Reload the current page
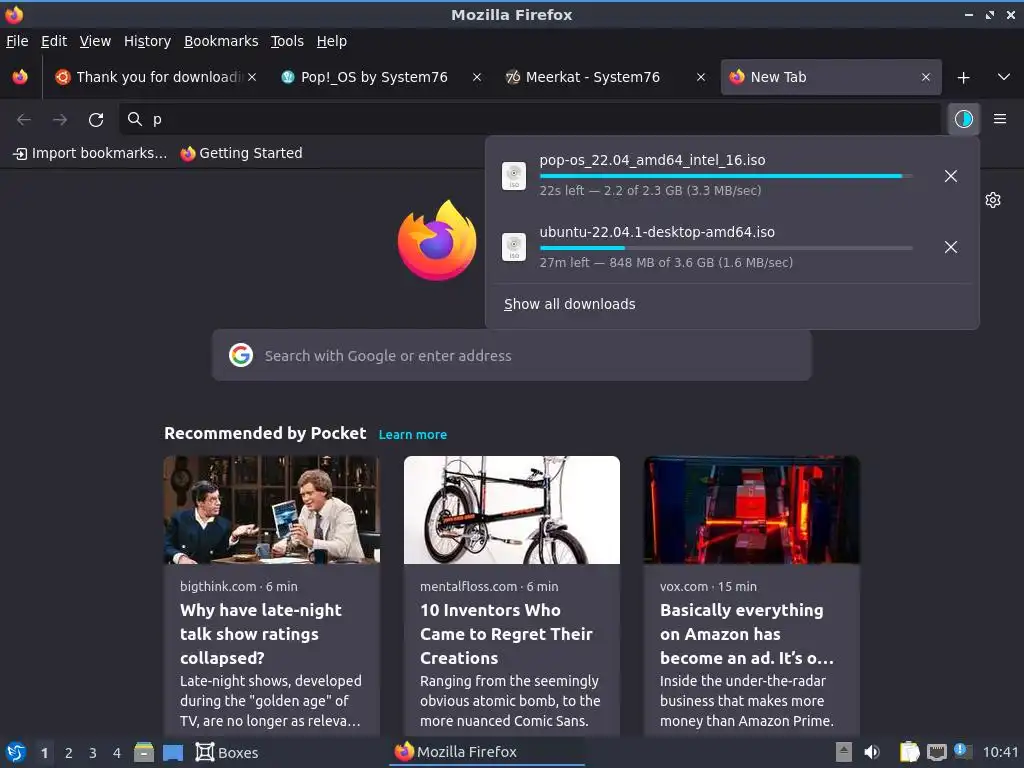The image size is (1024, 768). point(96,120)
